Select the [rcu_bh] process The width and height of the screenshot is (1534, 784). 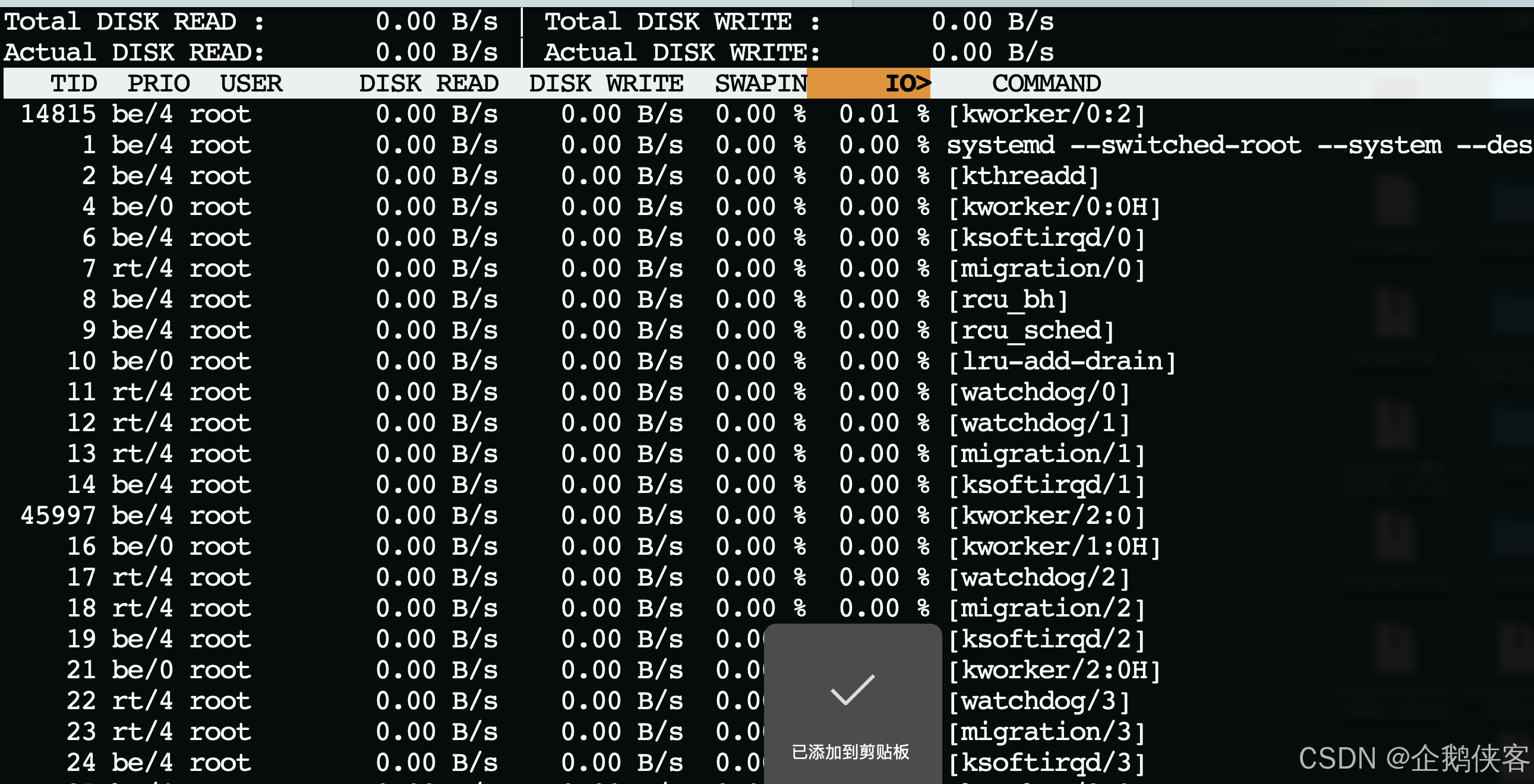(x=1008, y=300)
